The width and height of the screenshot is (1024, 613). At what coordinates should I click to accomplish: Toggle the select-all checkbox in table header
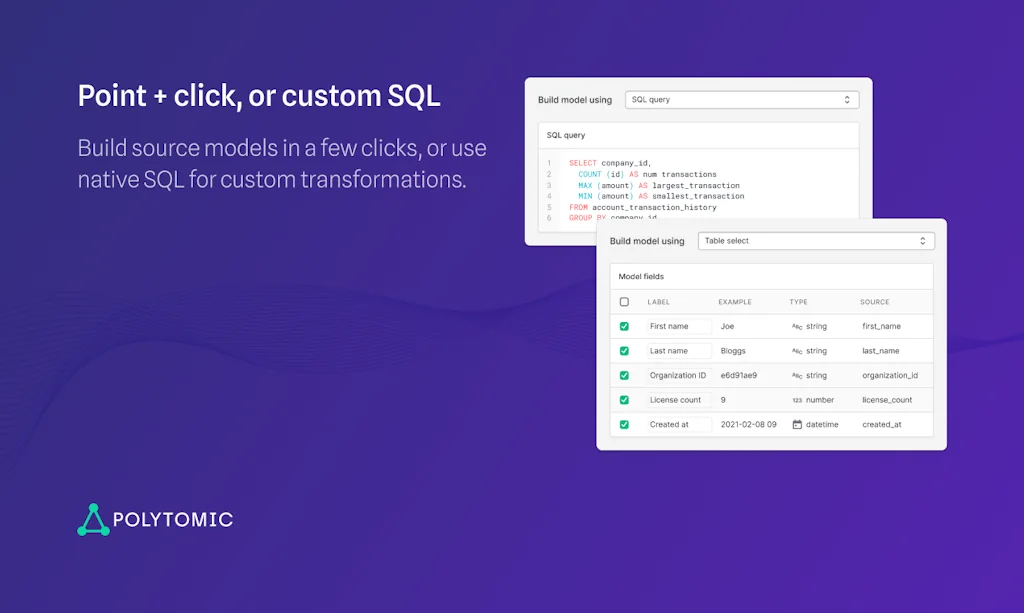[624, 302]
